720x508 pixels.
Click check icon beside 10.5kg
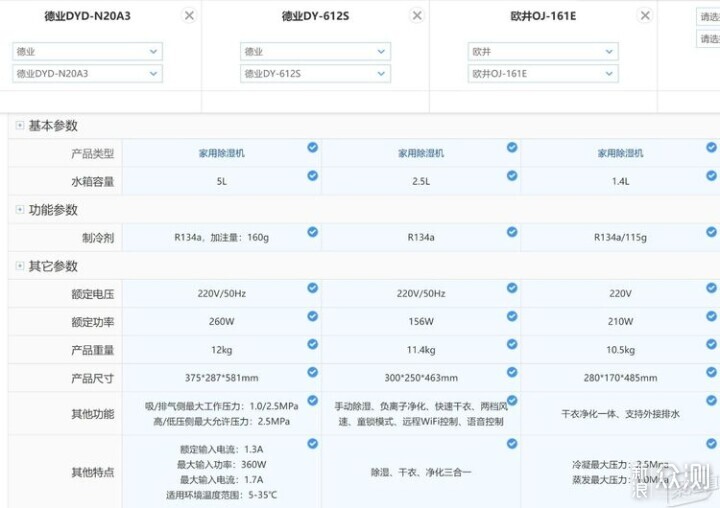click(711, 344)
